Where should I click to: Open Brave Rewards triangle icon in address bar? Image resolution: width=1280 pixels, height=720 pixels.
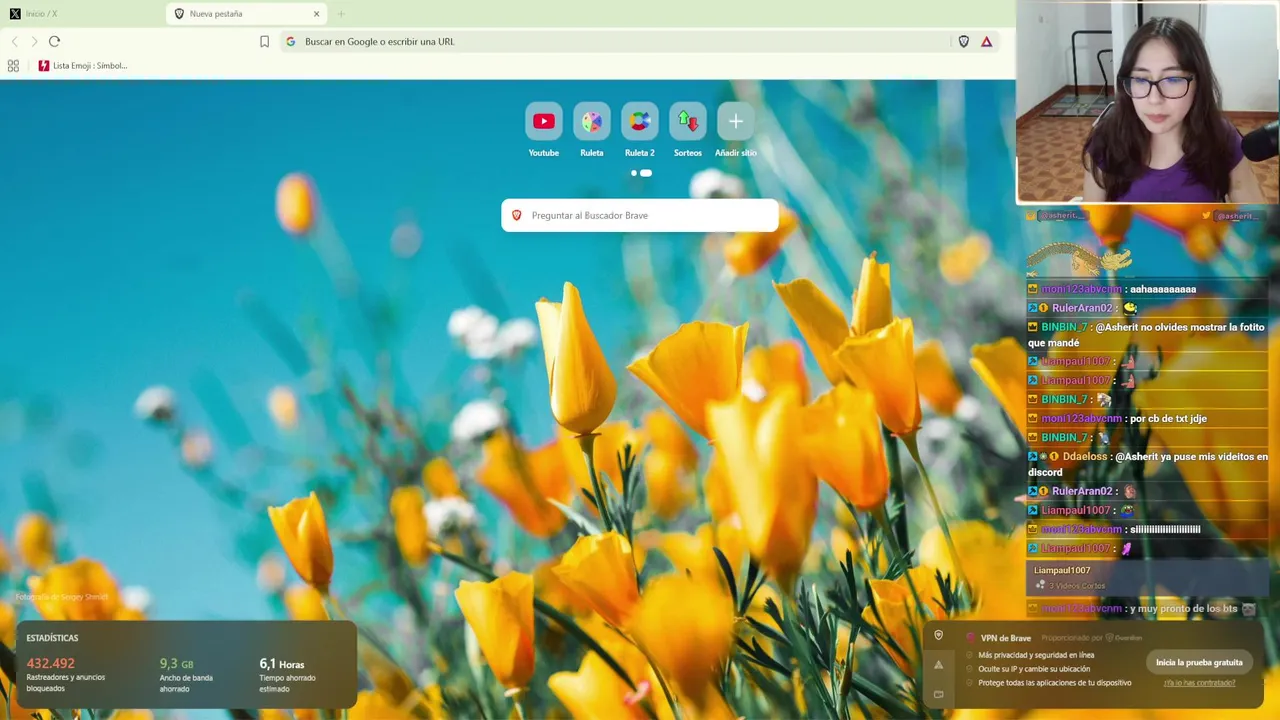[987, 41]
